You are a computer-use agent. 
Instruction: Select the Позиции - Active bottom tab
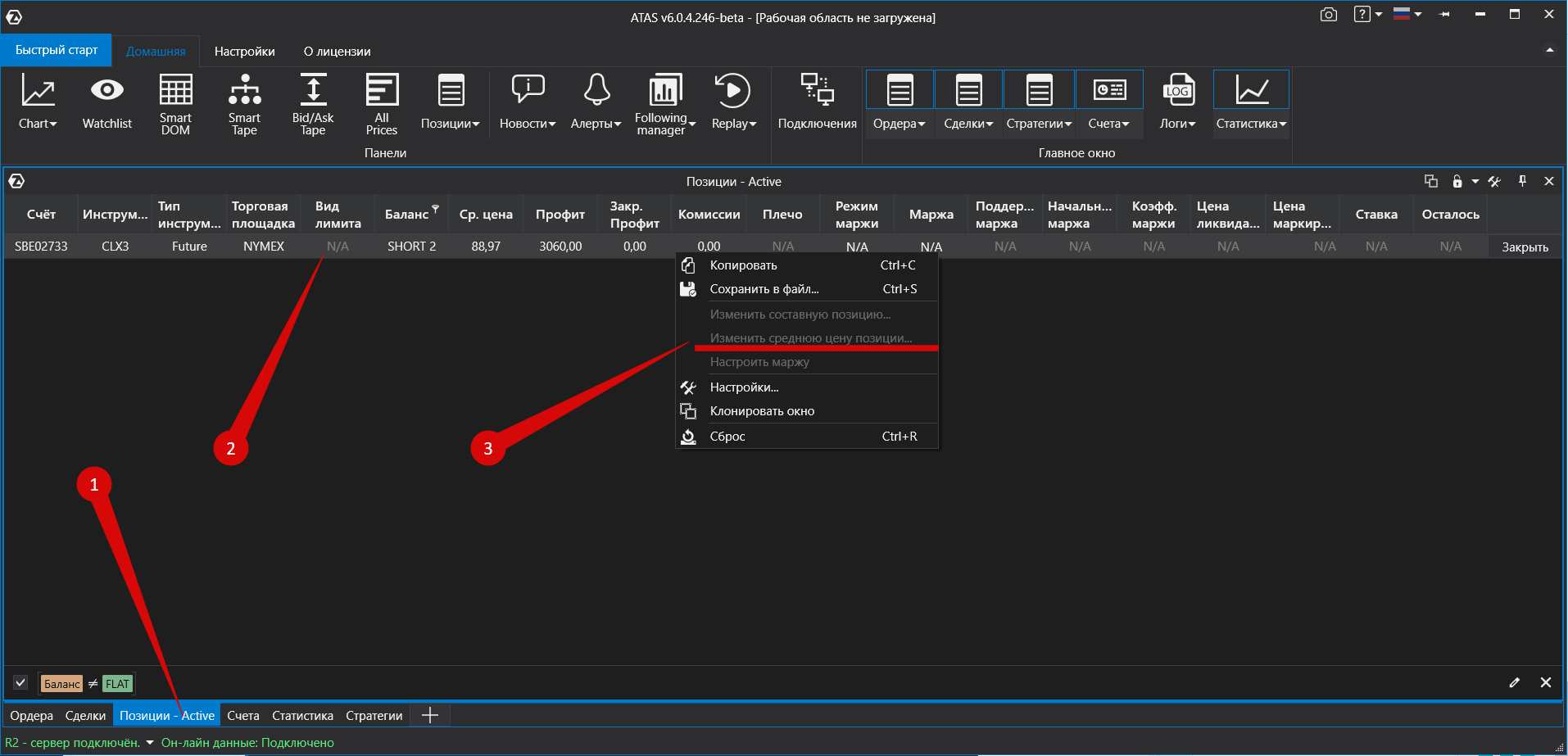point(167,716)
